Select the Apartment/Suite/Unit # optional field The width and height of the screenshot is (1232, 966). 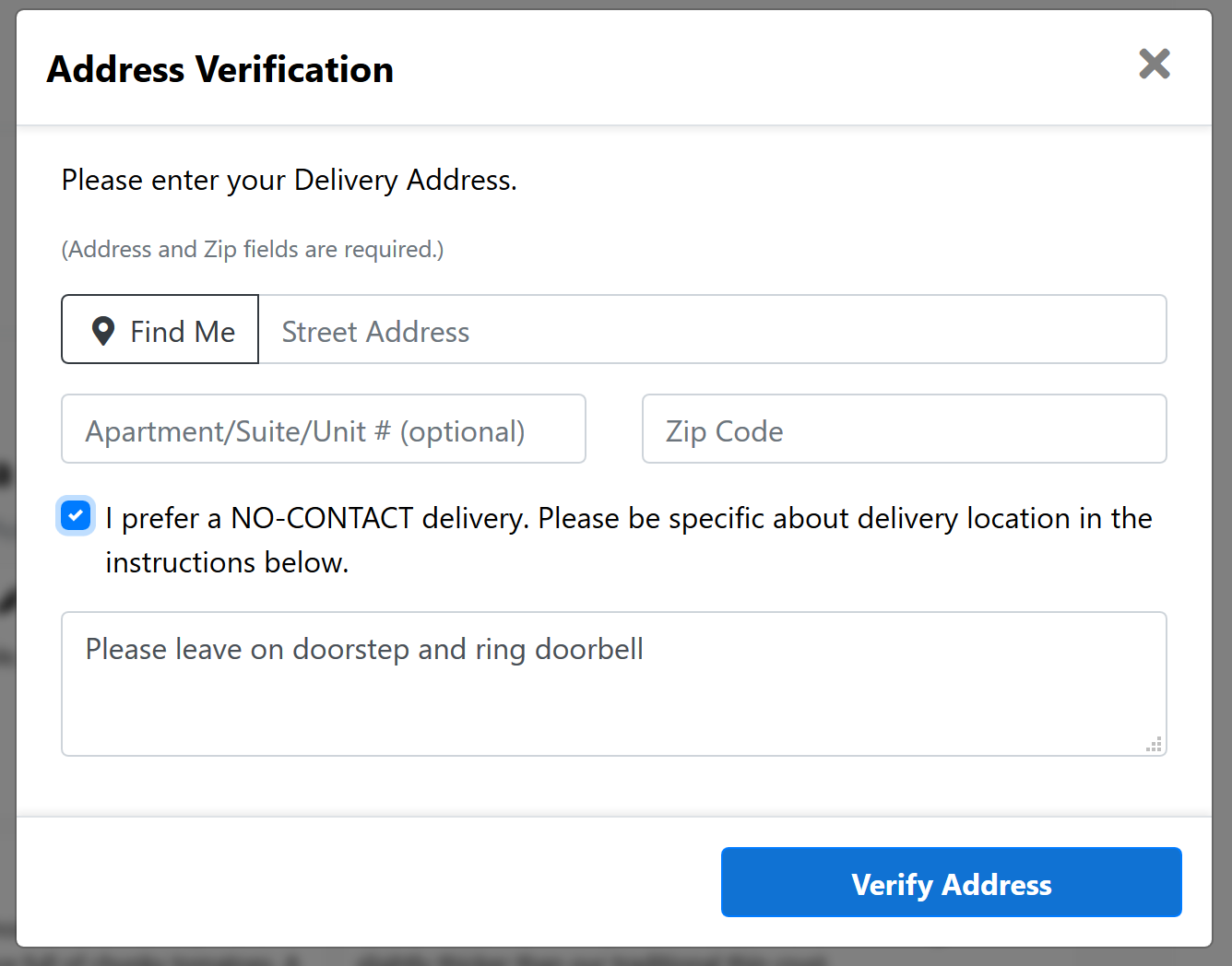[324, 429]
